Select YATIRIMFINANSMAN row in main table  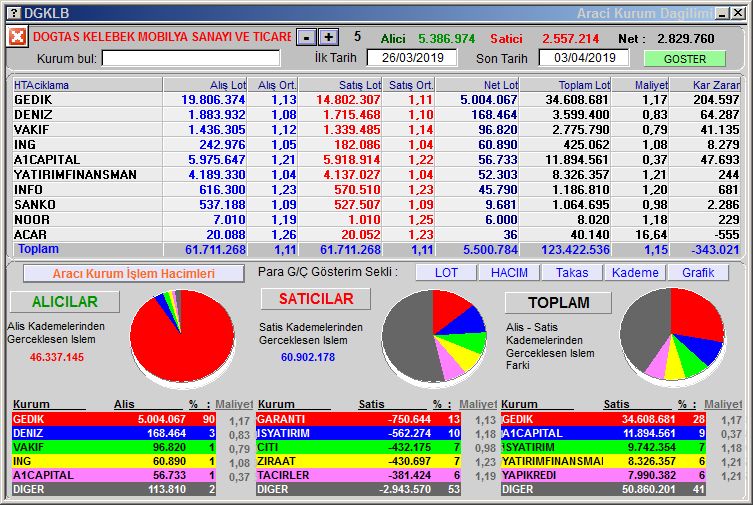[376, 174]
